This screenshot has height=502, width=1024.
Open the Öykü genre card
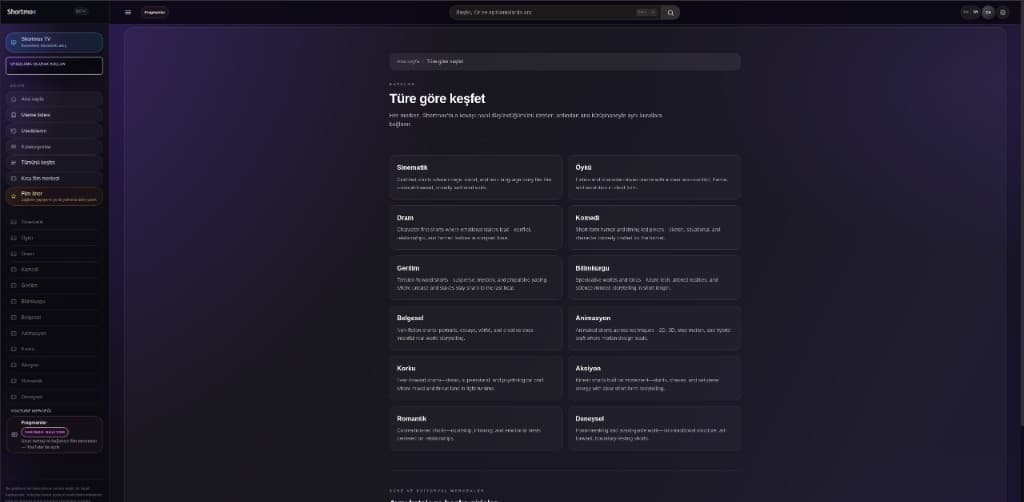[654, 178]
